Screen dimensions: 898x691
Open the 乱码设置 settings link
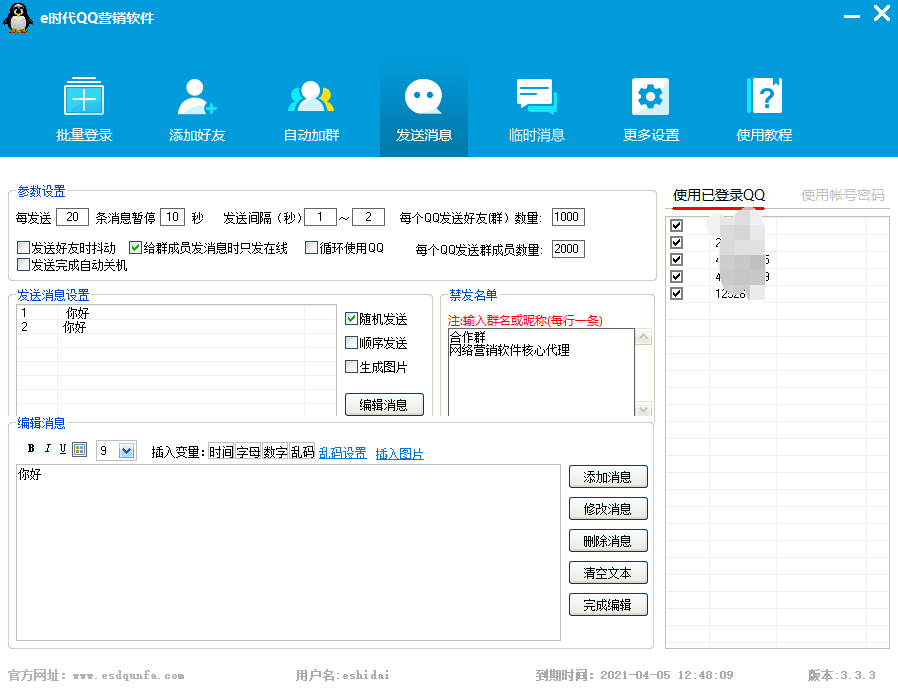click(x=343, y=453)
